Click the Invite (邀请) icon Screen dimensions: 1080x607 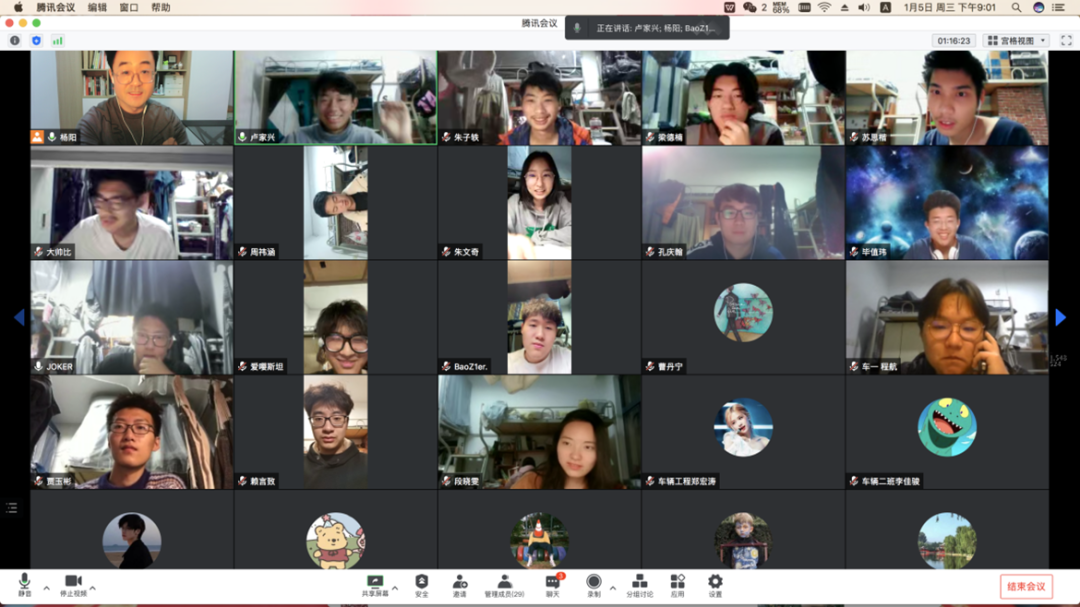tap(459, 584)
